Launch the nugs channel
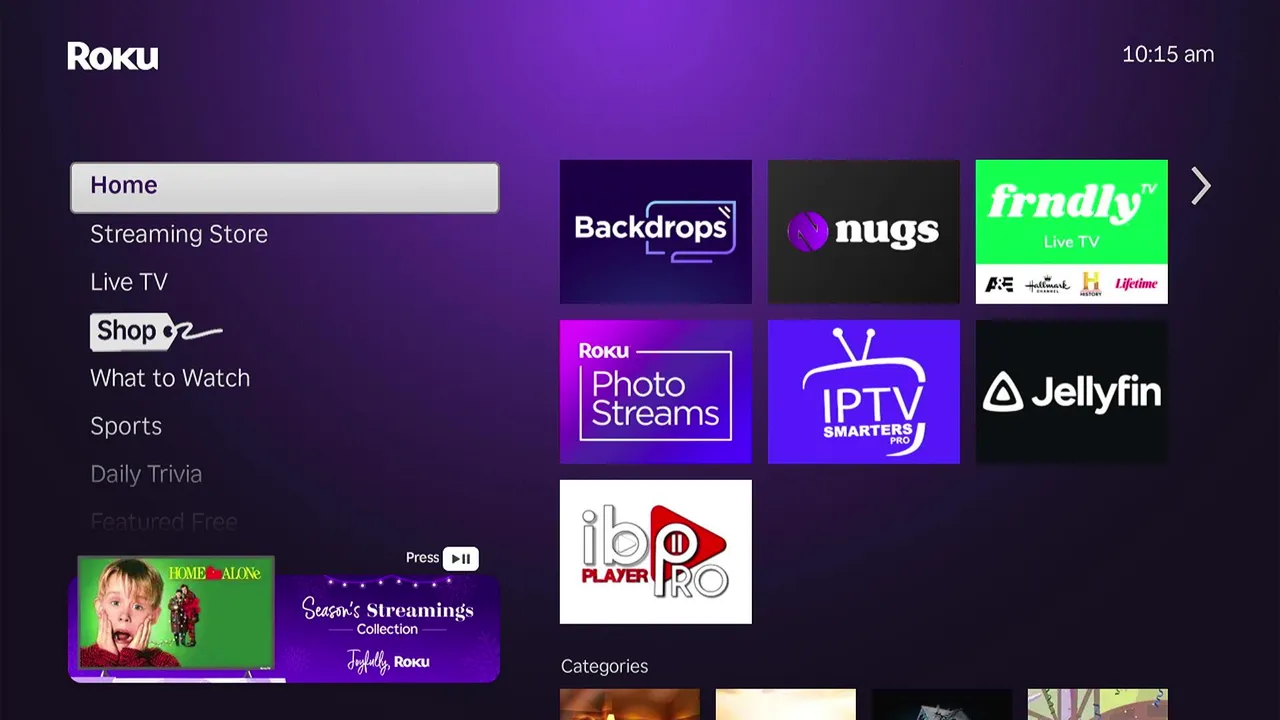Viewport: 1280px width, 720px height. [x=864, y=232]
